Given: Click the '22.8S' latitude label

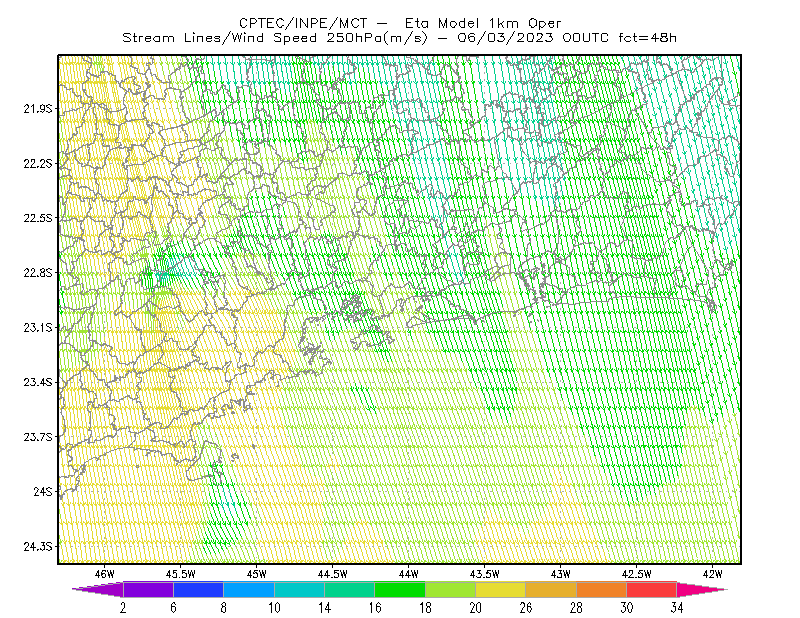Looking at the screenshot, I should 38,273.
